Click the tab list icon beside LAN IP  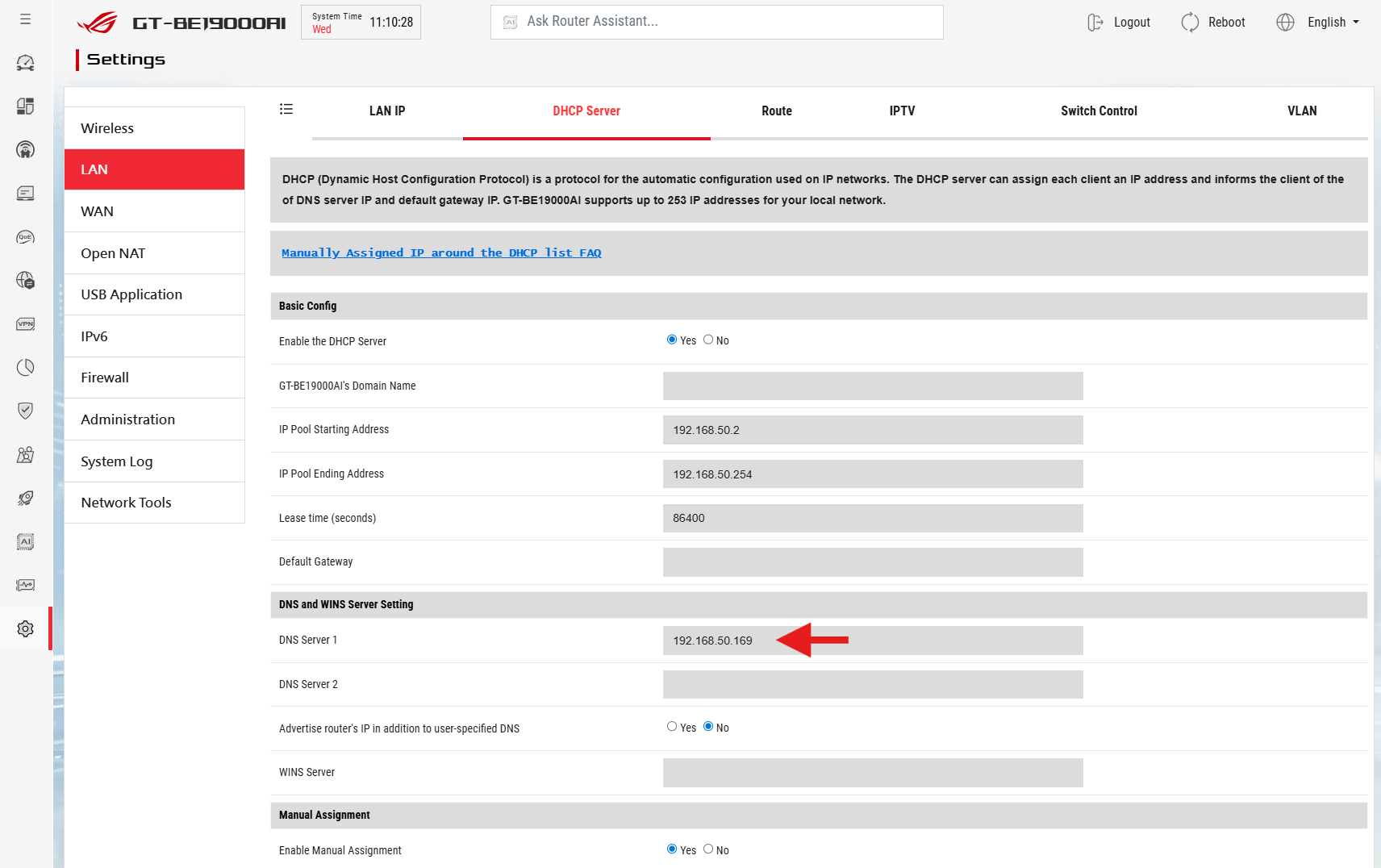pyautogui.click(x=286, y=110)
